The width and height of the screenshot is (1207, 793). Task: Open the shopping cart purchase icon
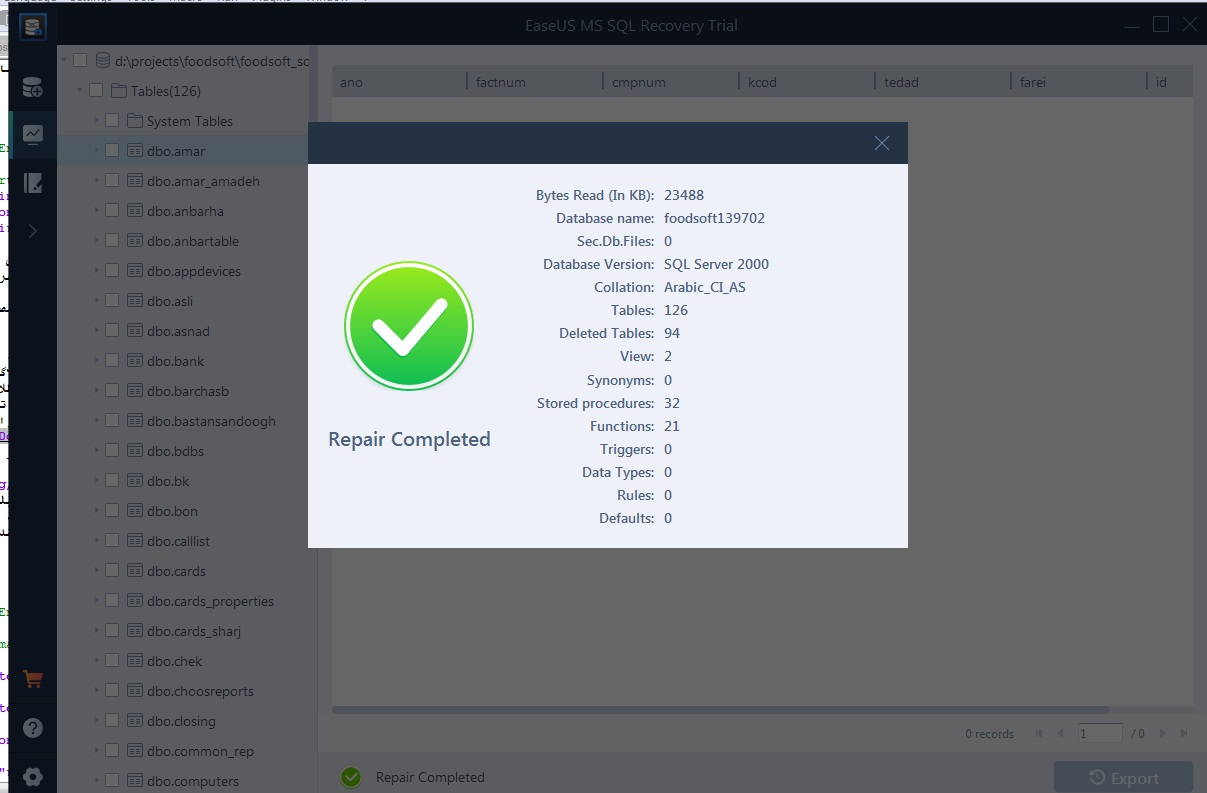[33, 679]
